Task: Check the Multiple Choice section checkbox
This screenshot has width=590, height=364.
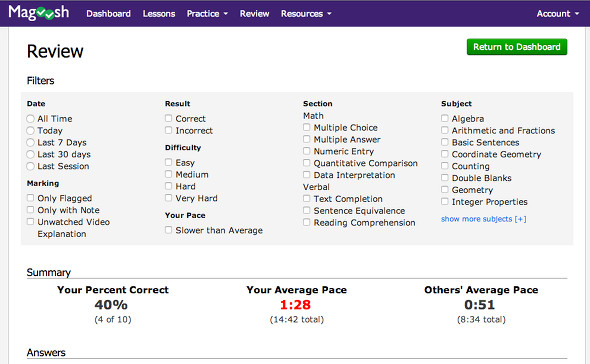Action: click(307, 127)
